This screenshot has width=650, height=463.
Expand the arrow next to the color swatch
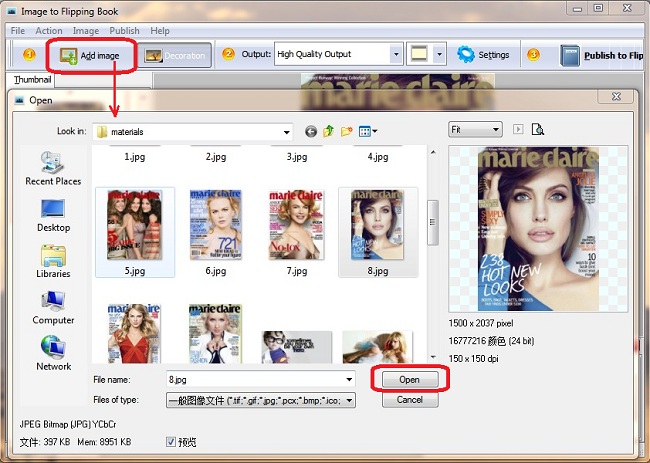[439, 54]
